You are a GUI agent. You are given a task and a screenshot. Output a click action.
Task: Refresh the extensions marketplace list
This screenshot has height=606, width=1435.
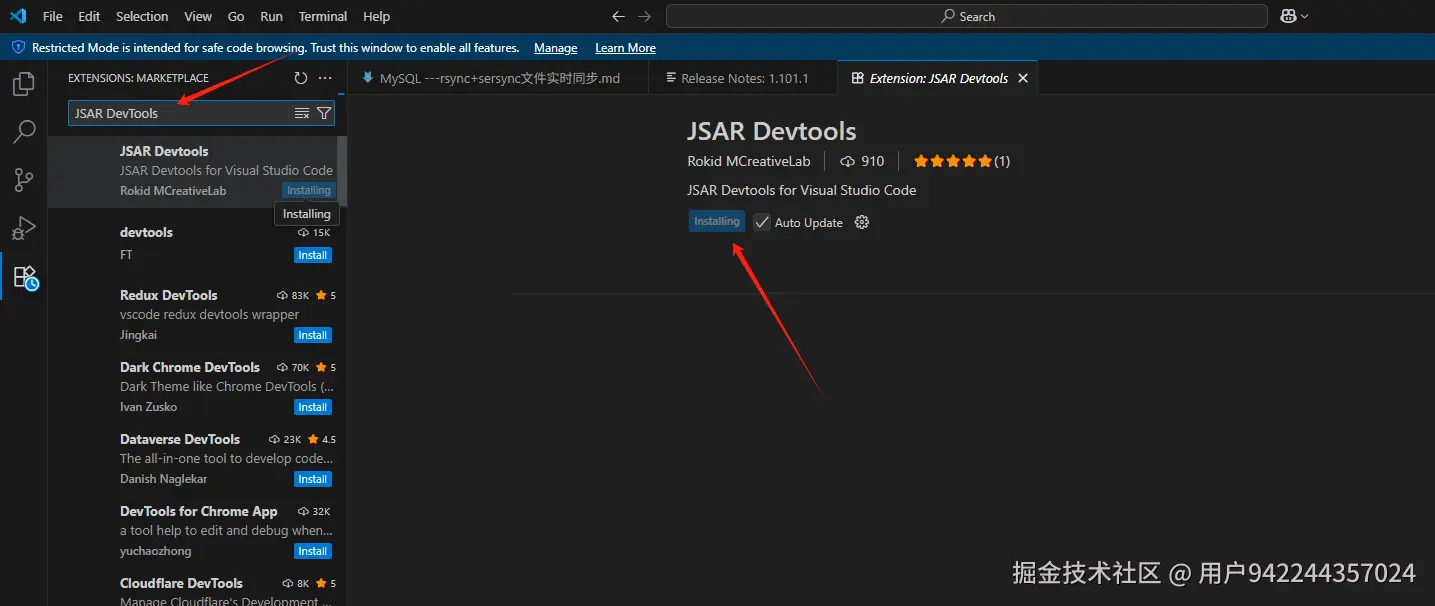click(301, 78)
